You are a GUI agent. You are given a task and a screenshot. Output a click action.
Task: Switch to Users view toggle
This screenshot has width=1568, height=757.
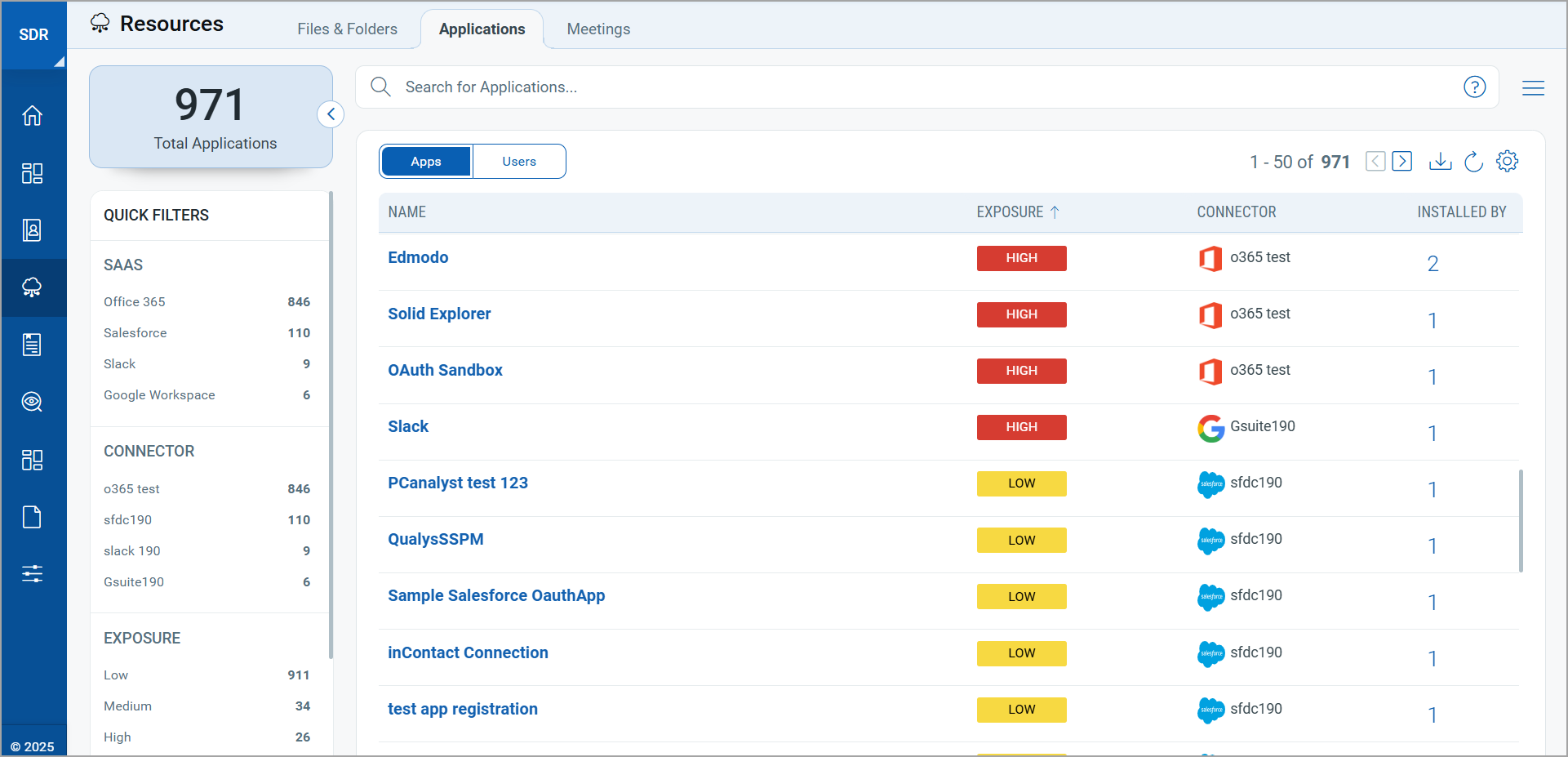(x=519, y=162)
